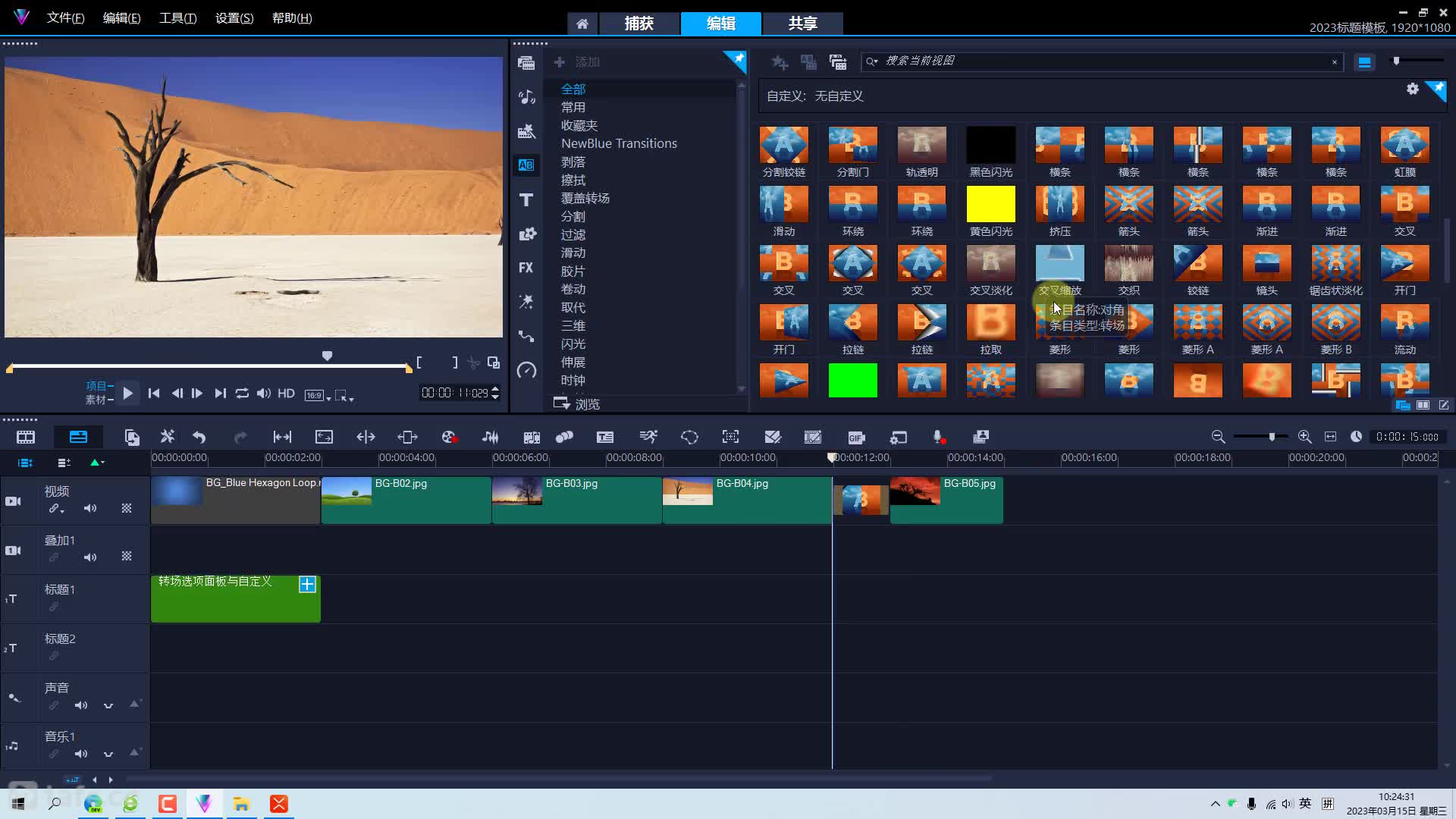Expand 音乐1 track chevron

coord(108,754)
